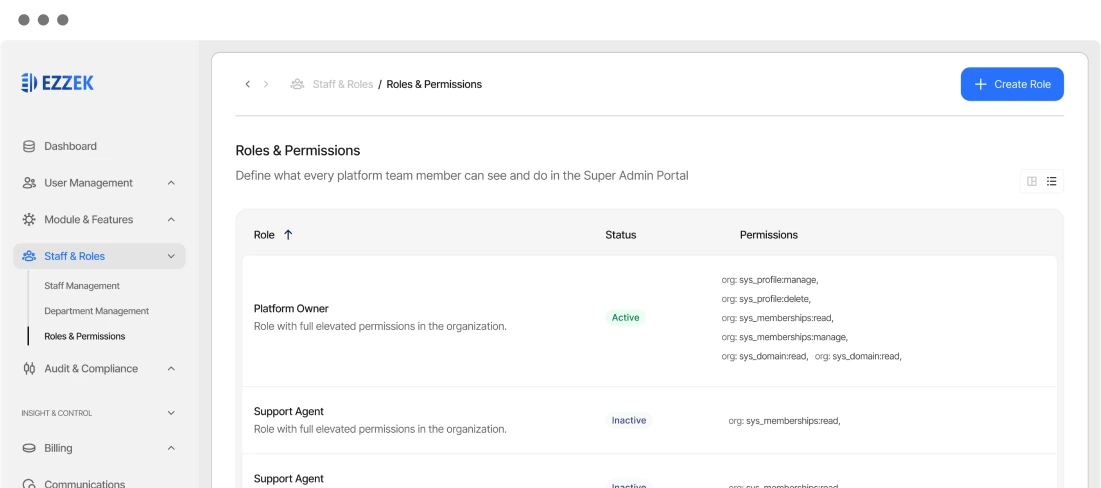Click the Create Role button

click(1012, 84)
